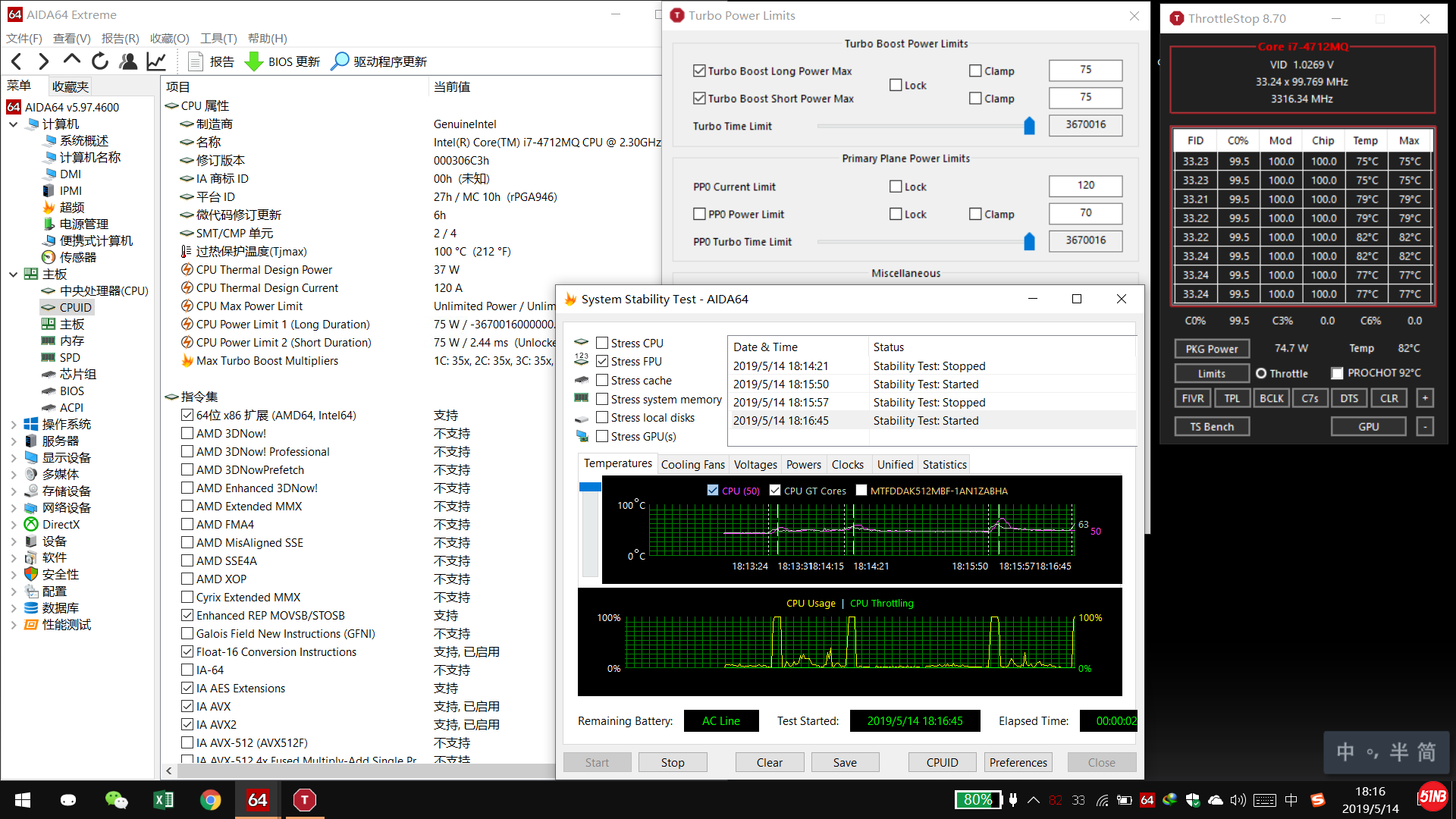Click the ThrottleStop taskbar icon
The image size is (1456, 819).
(x=305, y=800)
